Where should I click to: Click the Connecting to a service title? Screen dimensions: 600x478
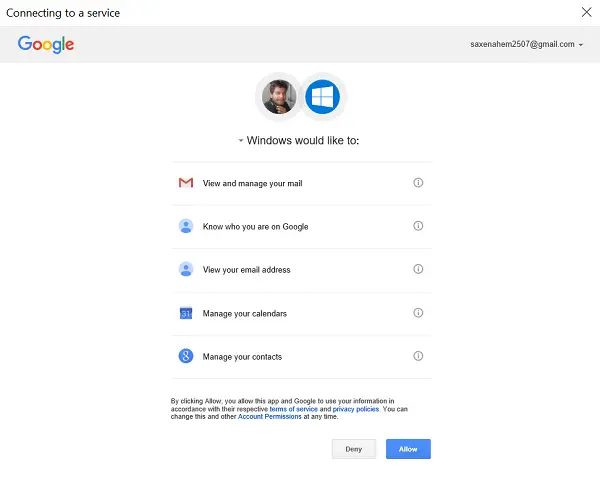click(x=63, y=13)
